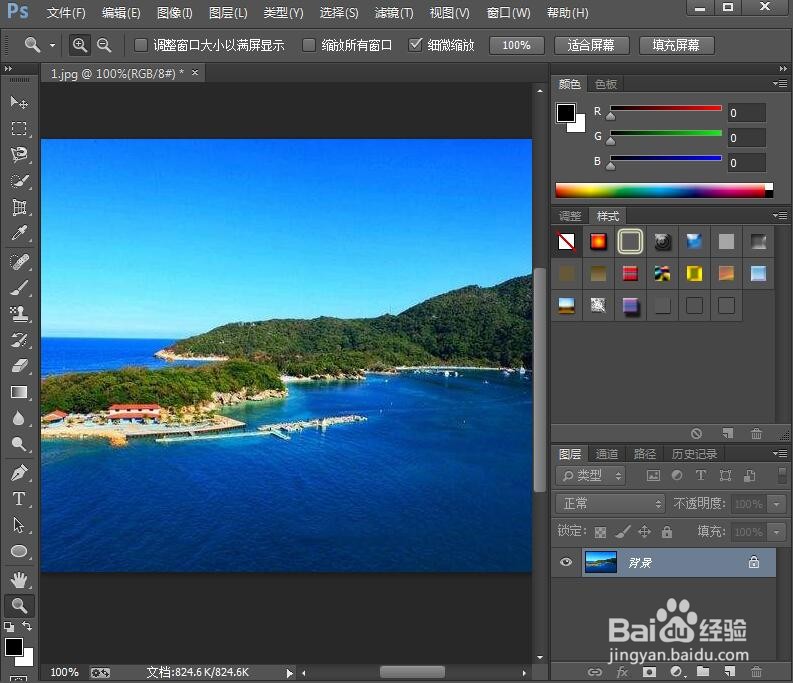Select the Eyedropper tool
793x683 pixels.
[19, 233]
